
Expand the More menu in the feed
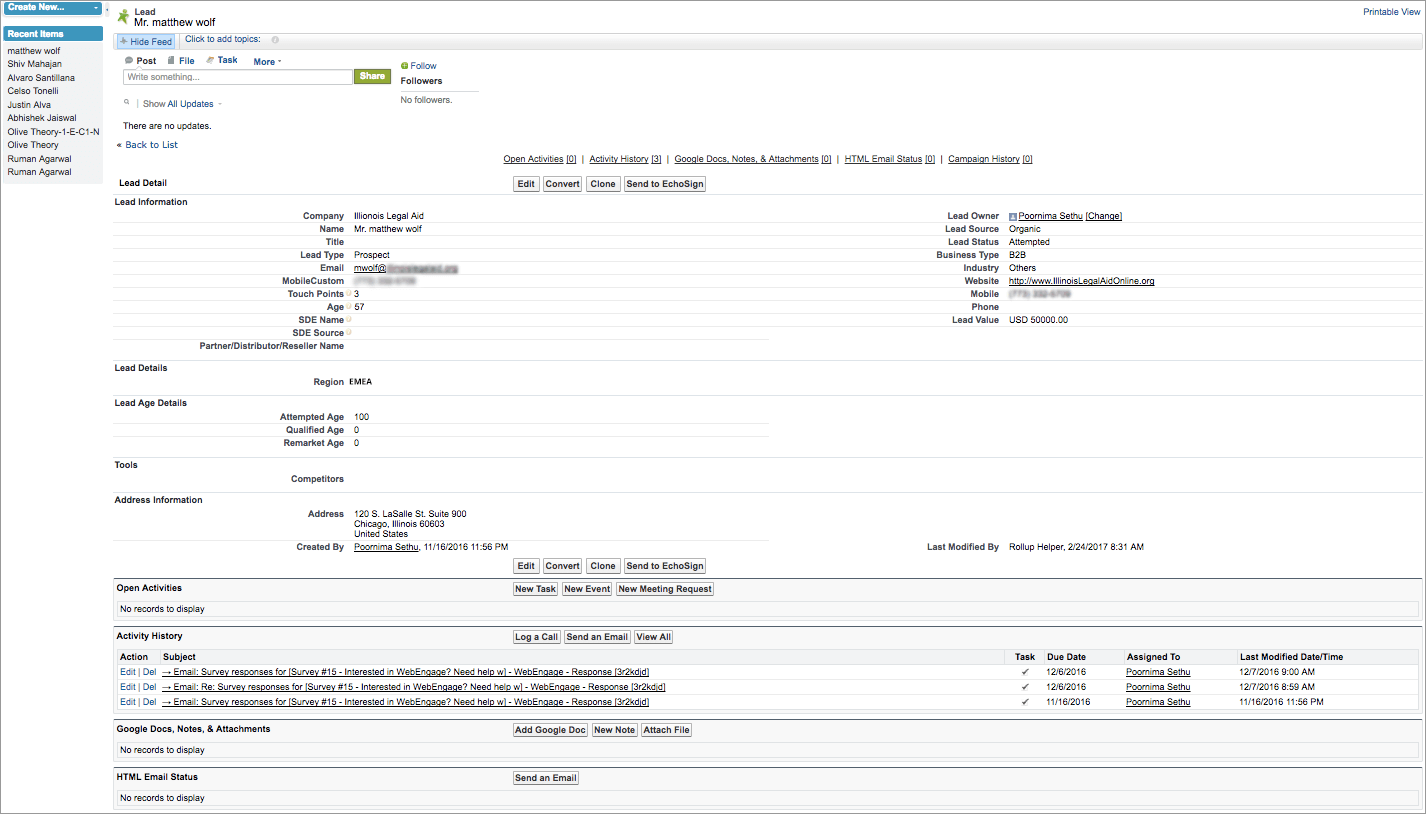coord(267,62)
